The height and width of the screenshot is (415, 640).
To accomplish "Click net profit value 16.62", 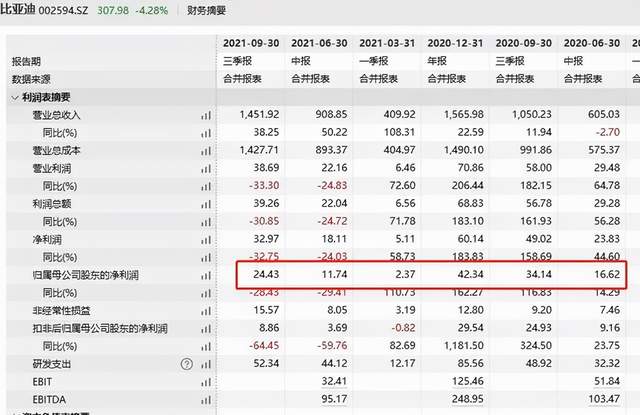I will coord(607,274).
